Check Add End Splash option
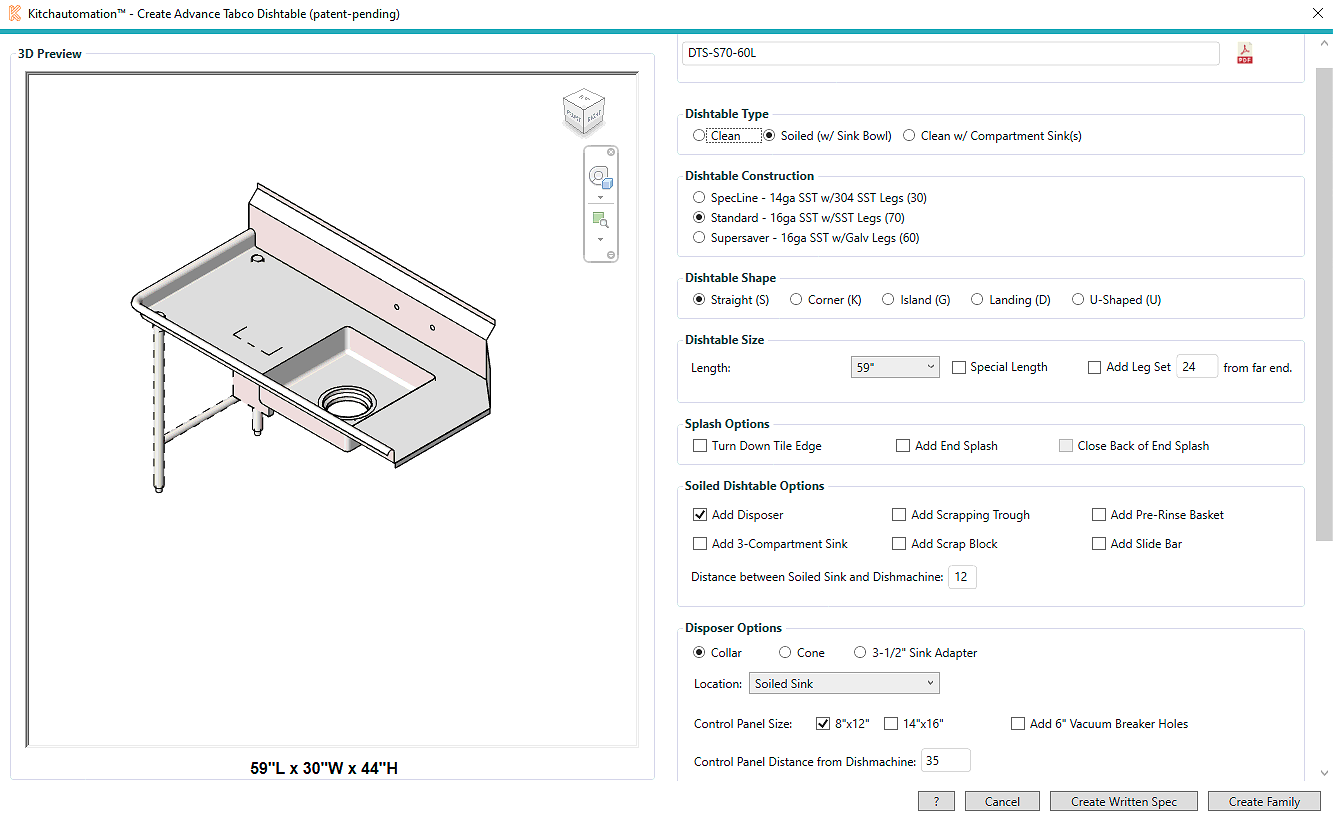 (x=903, y=446)
